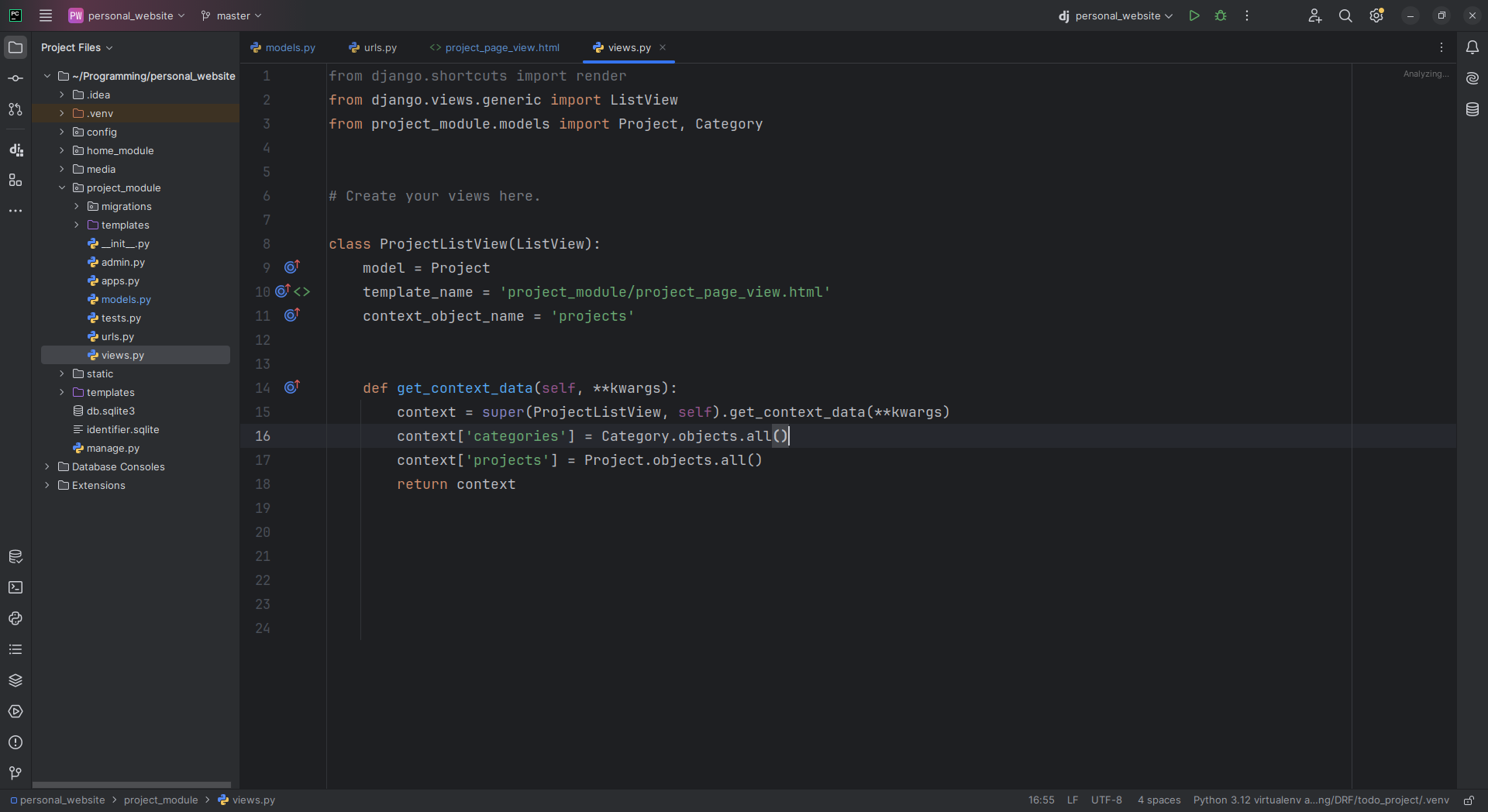This screenshot has width=1488, height=812.
Task: Open Notifications bell panel
Action: tap(1472, 47)
